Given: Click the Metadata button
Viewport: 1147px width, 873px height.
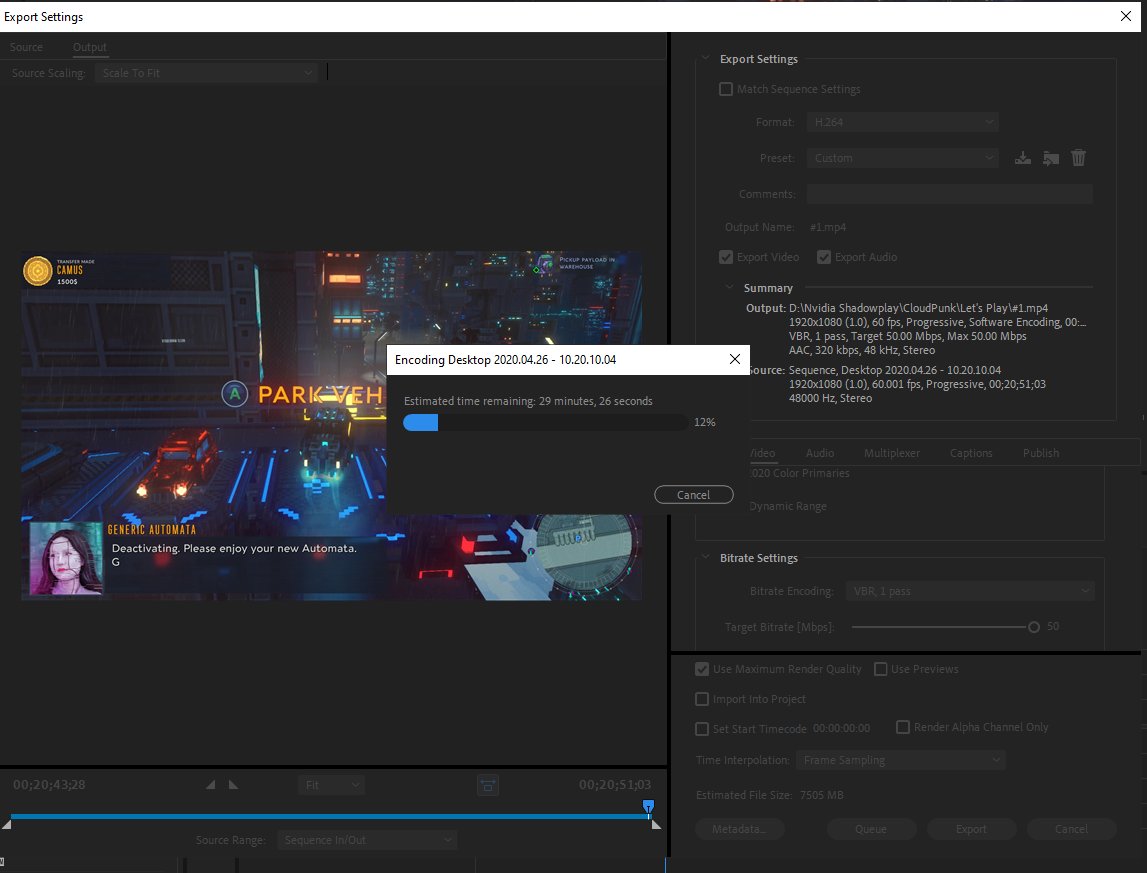Looking at the screenshot, I should 739,829.
